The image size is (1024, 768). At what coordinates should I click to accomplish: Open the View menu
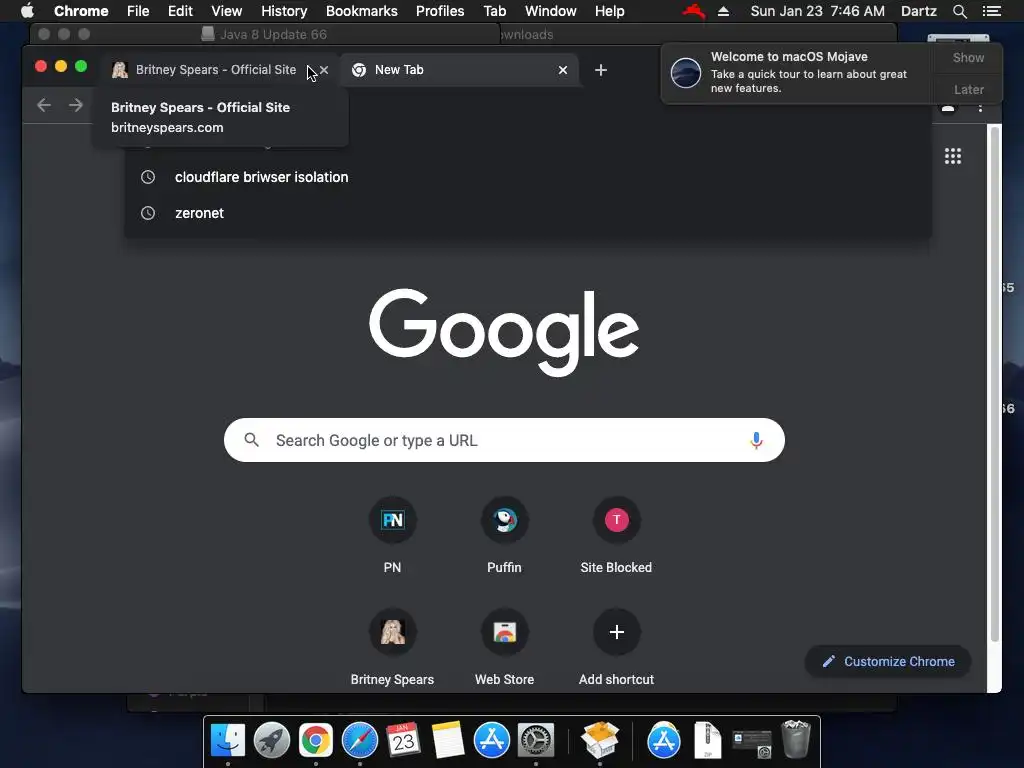click(227, 11)
